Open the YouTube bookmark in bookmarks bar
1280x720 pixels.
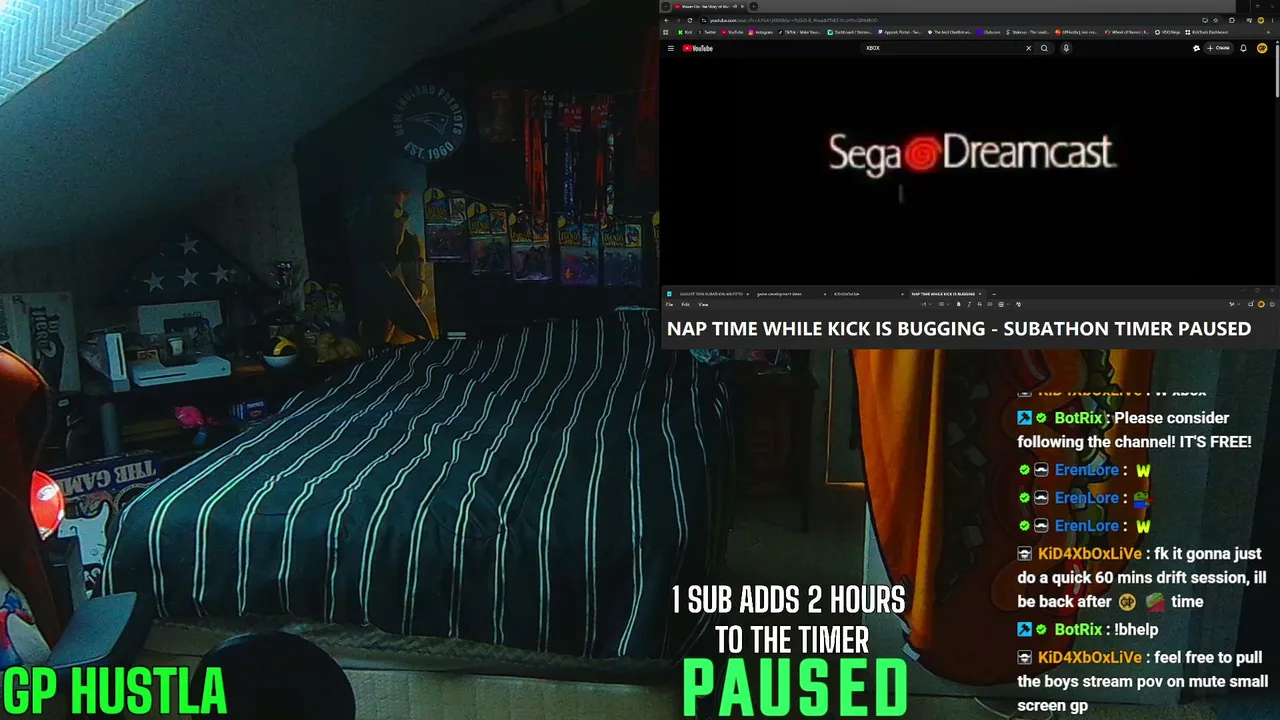[734, 32]
